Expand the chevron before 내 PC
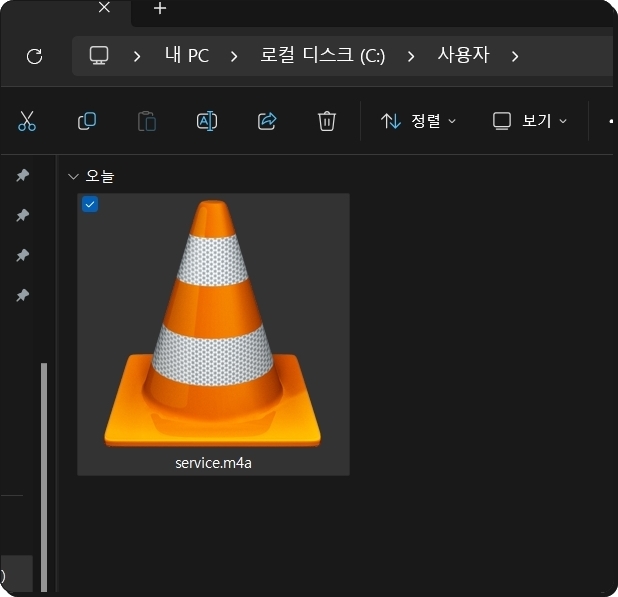The height and width of the screenshot is (597, 618). tap(137, 57)
